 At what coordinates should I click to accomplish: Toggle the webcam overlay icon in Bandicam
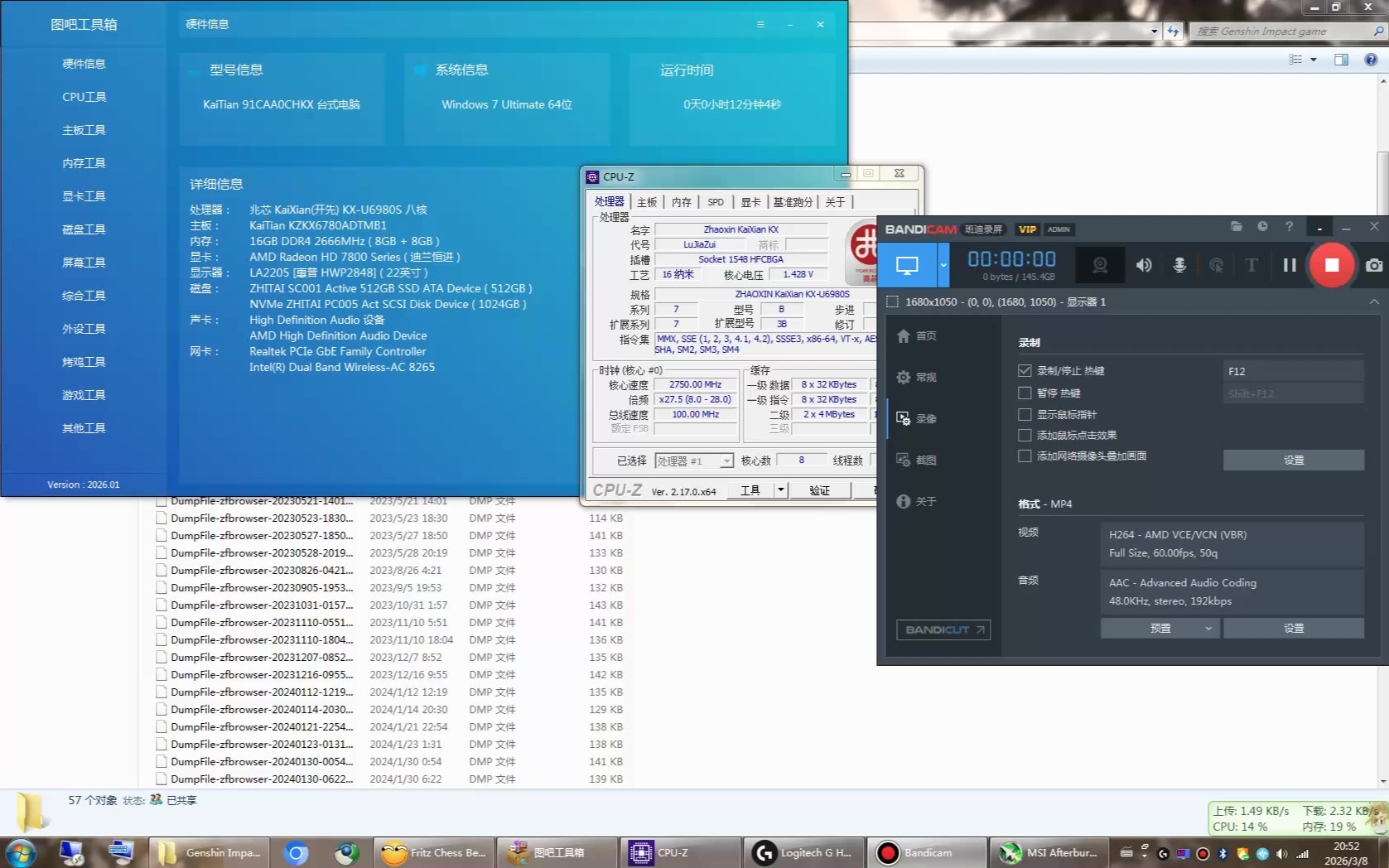[1099, 265]
